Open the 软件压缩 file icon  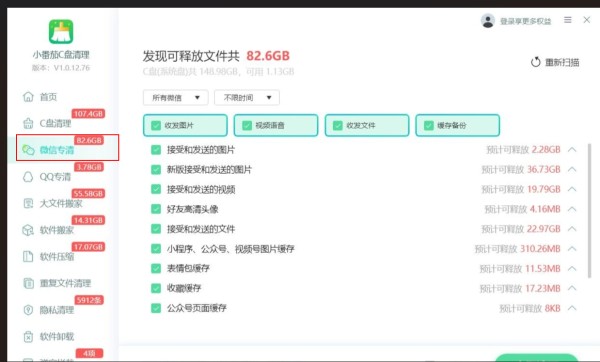coord(28,256)
